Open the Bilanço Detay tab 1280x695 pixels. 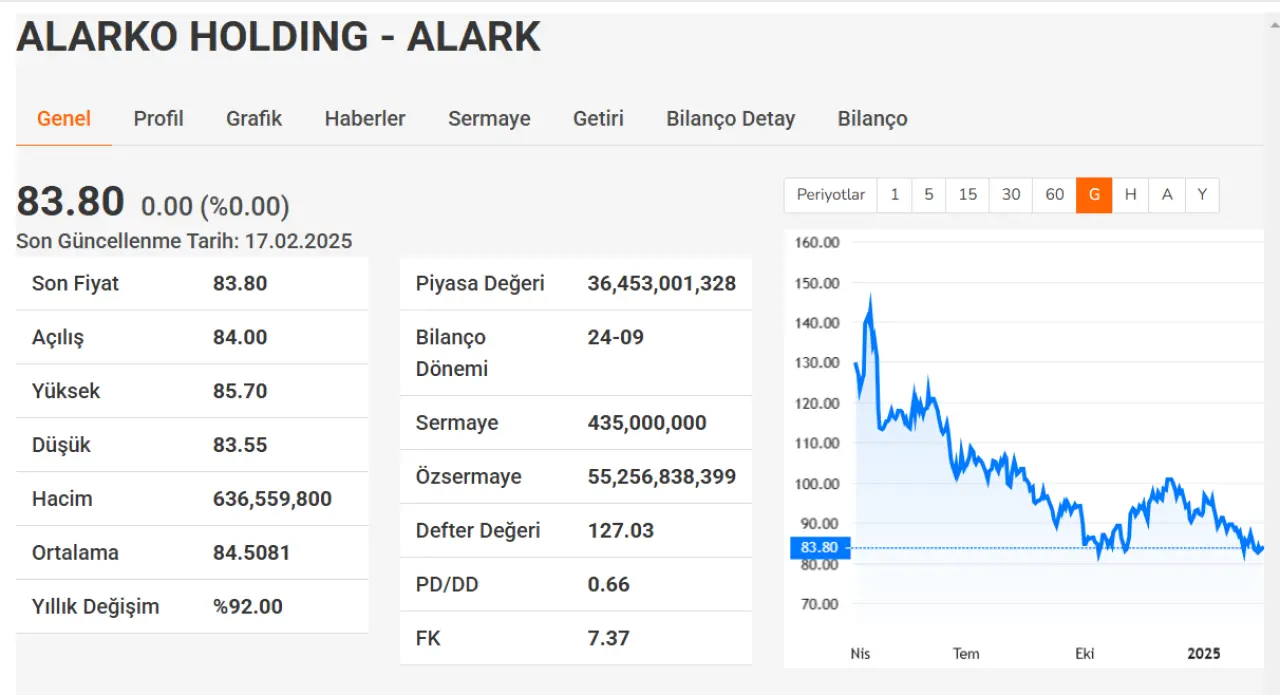[730, 118]
